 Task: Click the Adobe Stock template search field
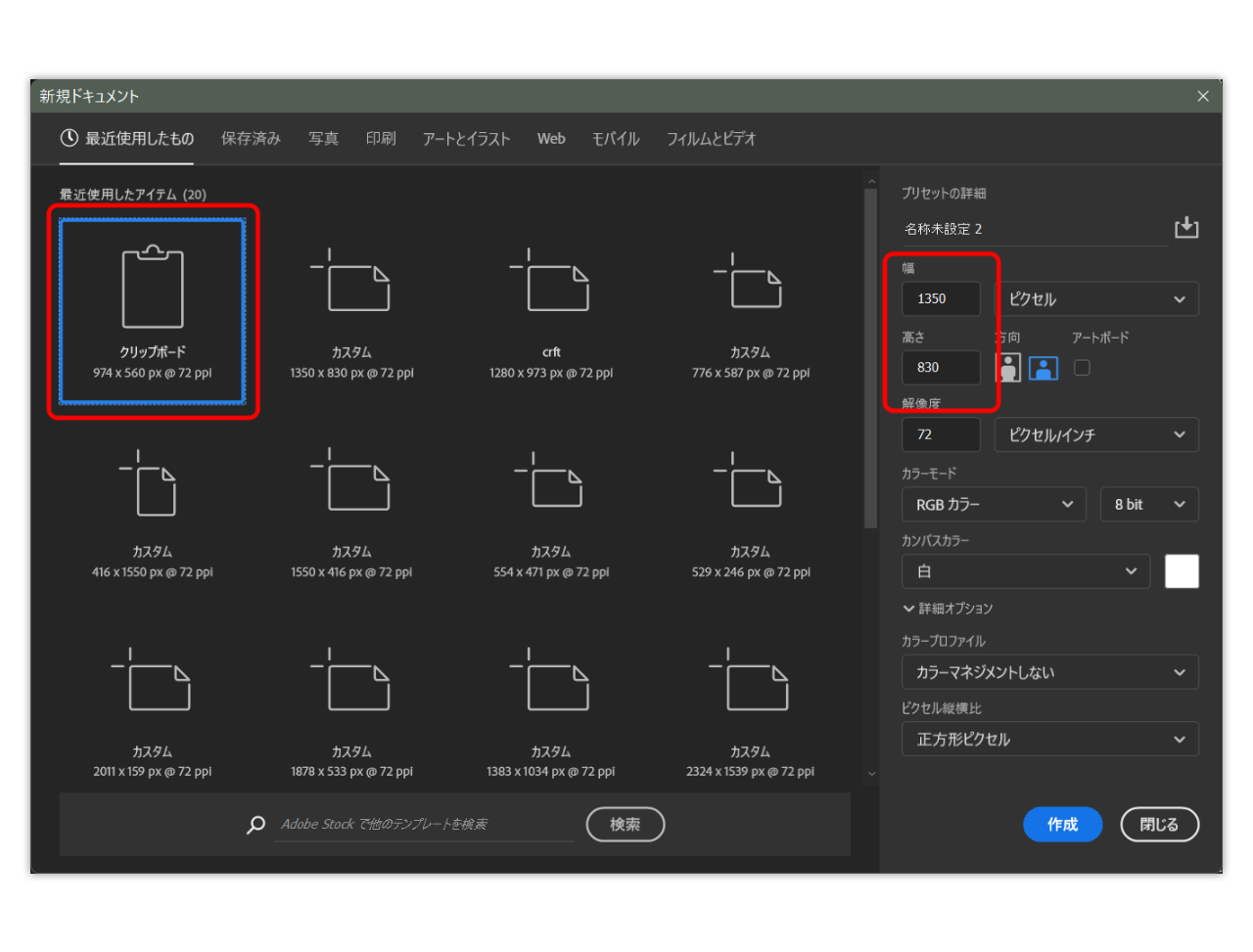(424, 825)
